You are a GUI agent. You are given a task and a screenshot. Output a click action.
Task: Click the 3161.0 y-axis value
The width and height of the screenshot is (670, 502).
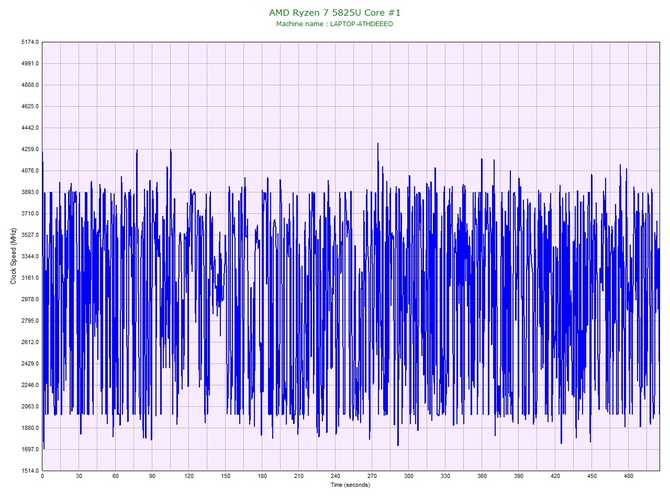pyautogui.click(x=30, y=278)
